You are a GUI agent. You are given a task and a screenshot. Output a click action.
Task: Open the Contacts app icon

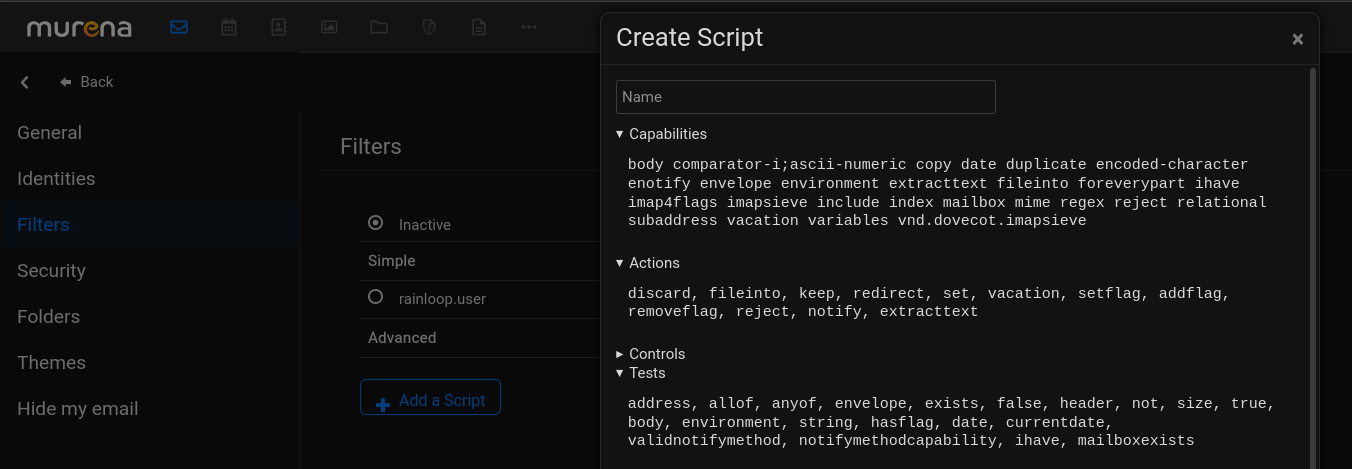click(279, 27)
